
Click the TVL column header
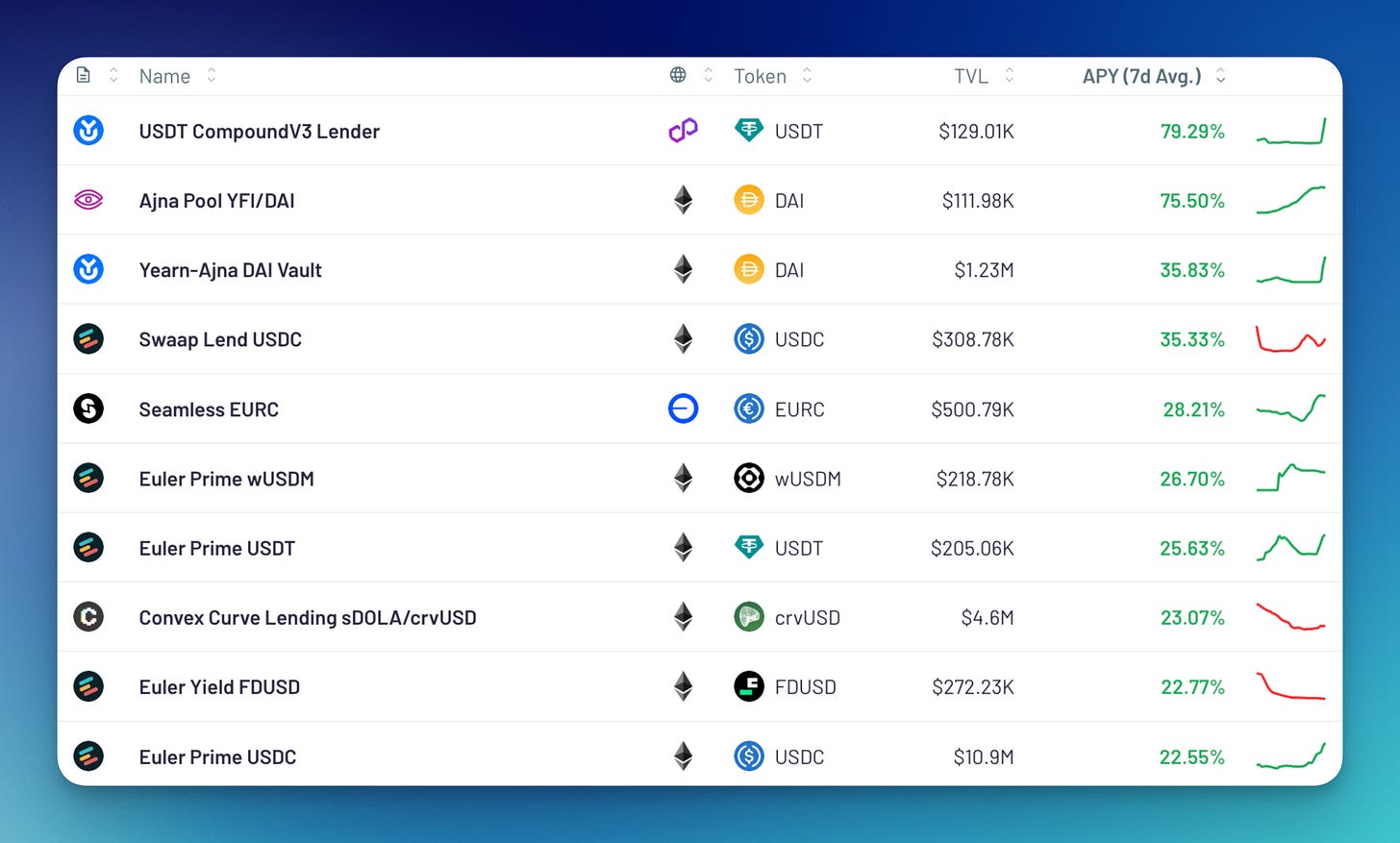point(971,76)
